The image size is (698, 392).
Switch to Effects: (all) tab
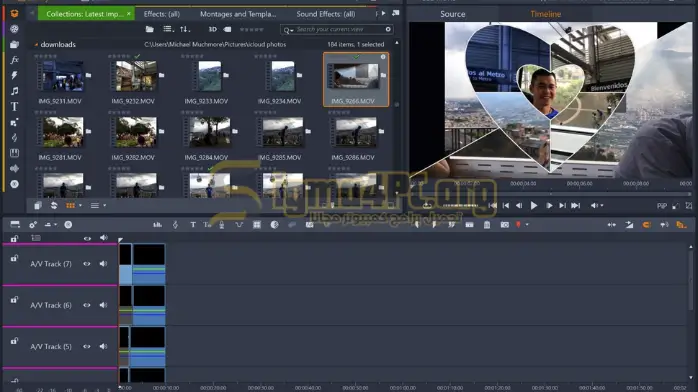[162, 14]
